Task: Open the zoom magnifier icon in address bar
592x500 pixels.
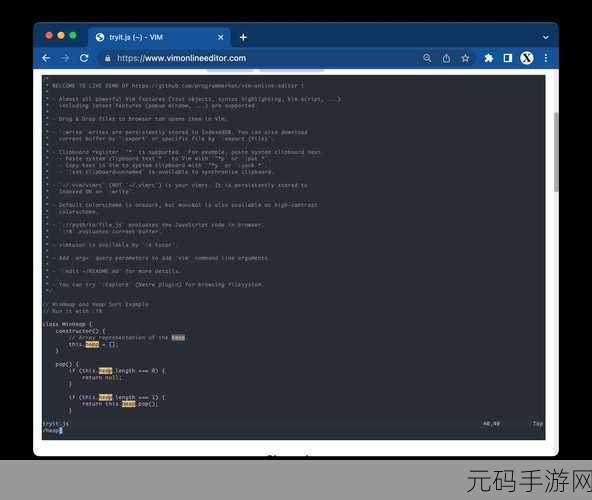Action: coord(427,58)
